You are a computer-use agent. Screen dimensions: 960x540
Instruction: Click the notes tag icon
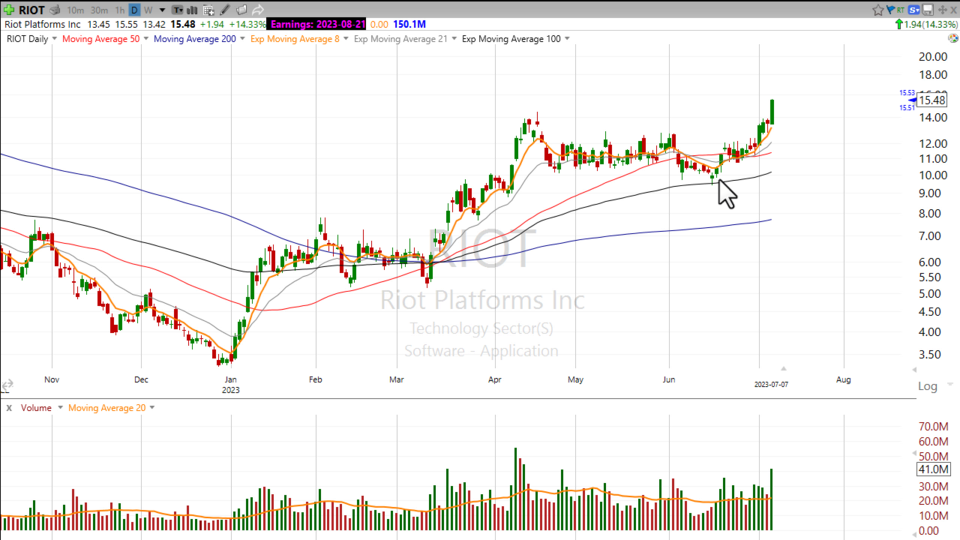(x=241, y=10)
